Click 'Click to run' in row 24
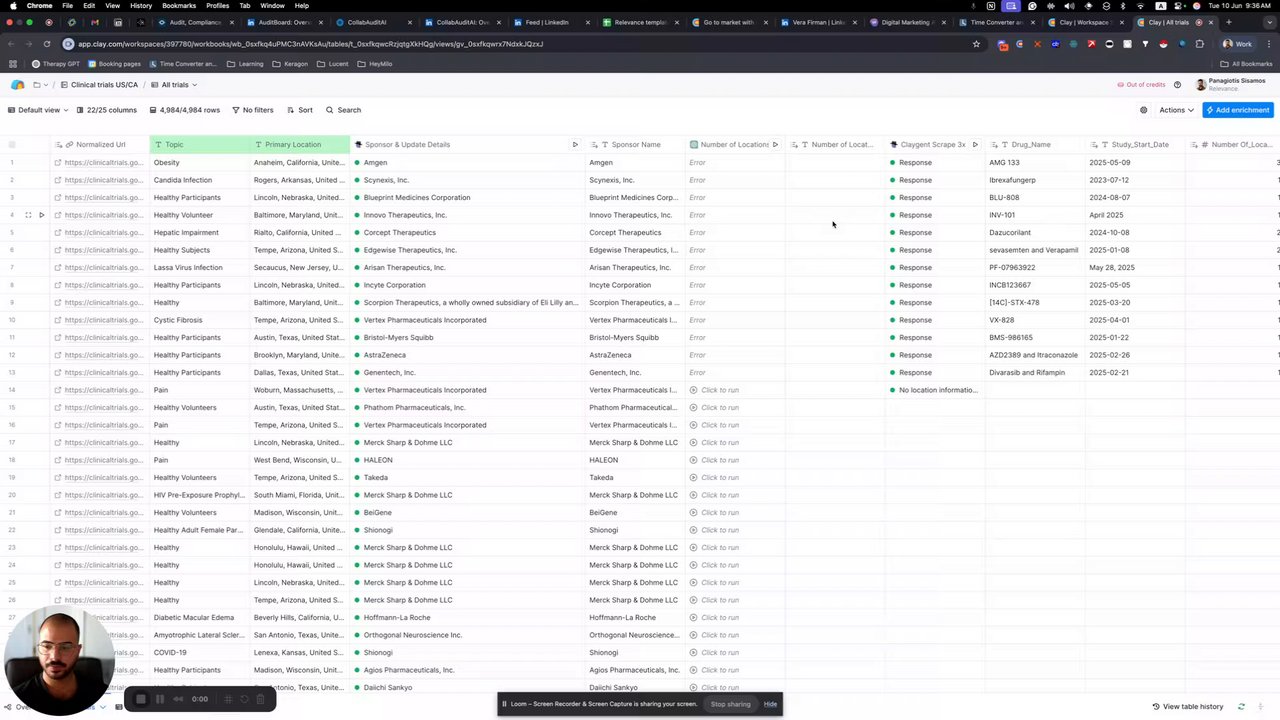This screenshot has width=1280, height=720. click(720, 565)
